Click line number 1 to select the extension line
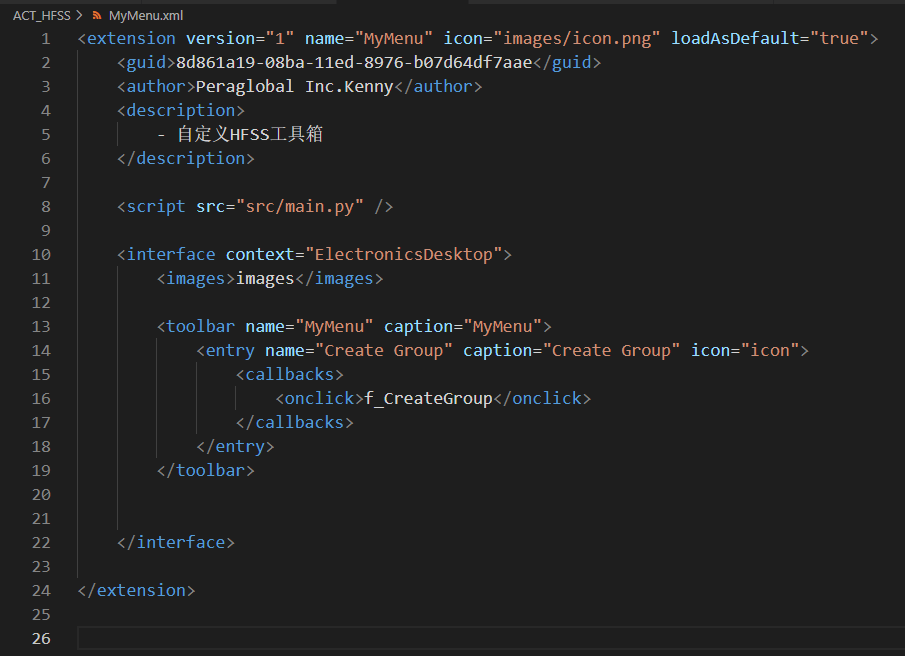 click(45, 37)
